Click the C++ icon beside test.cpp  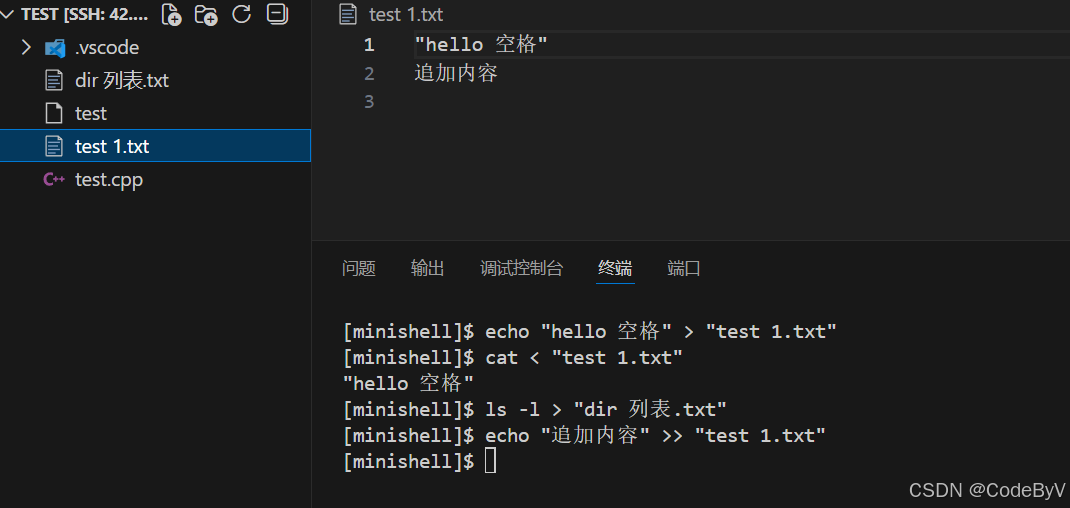(x=54, y=180)
